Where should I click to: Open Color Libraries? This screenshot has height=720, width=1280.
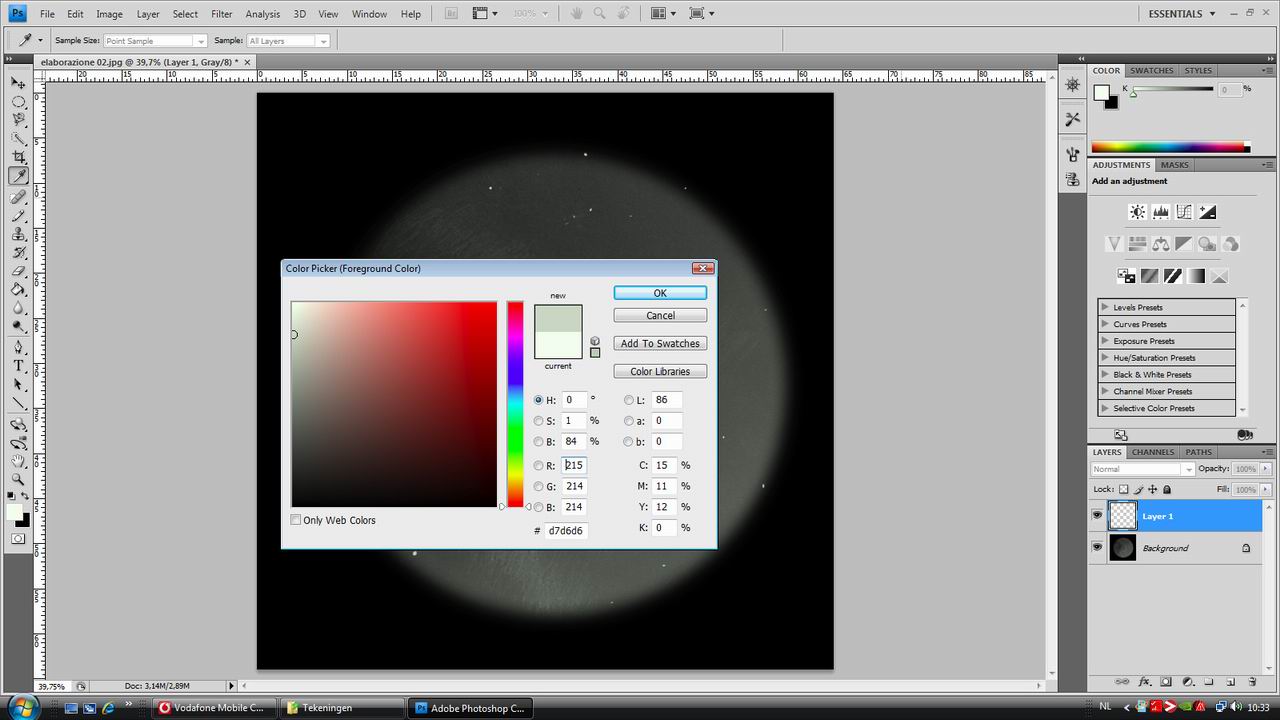(660, 371)
